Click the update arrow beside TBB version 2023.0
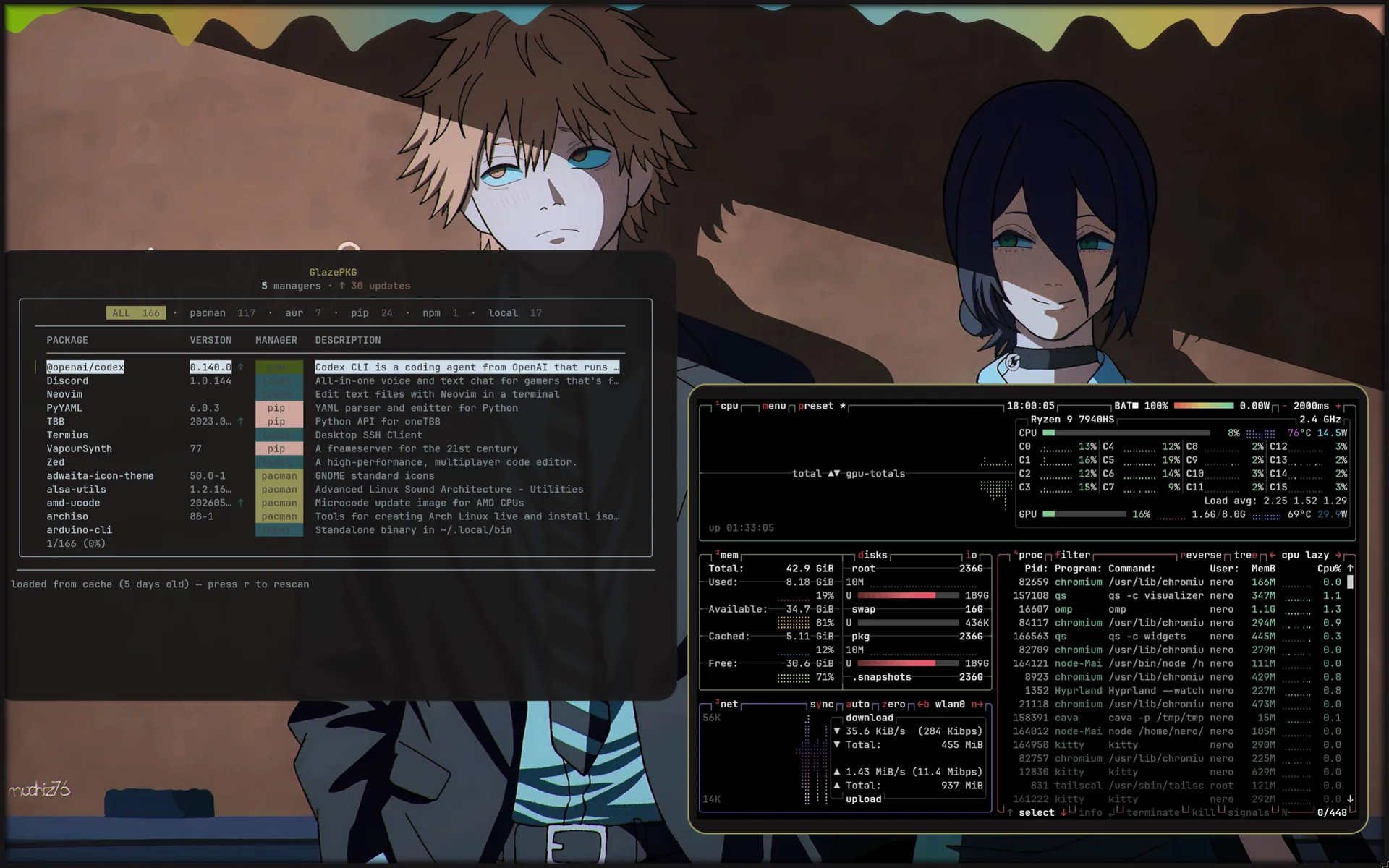Image resolution: width=1389 pixels, height=868 pixels. [241, 421]
